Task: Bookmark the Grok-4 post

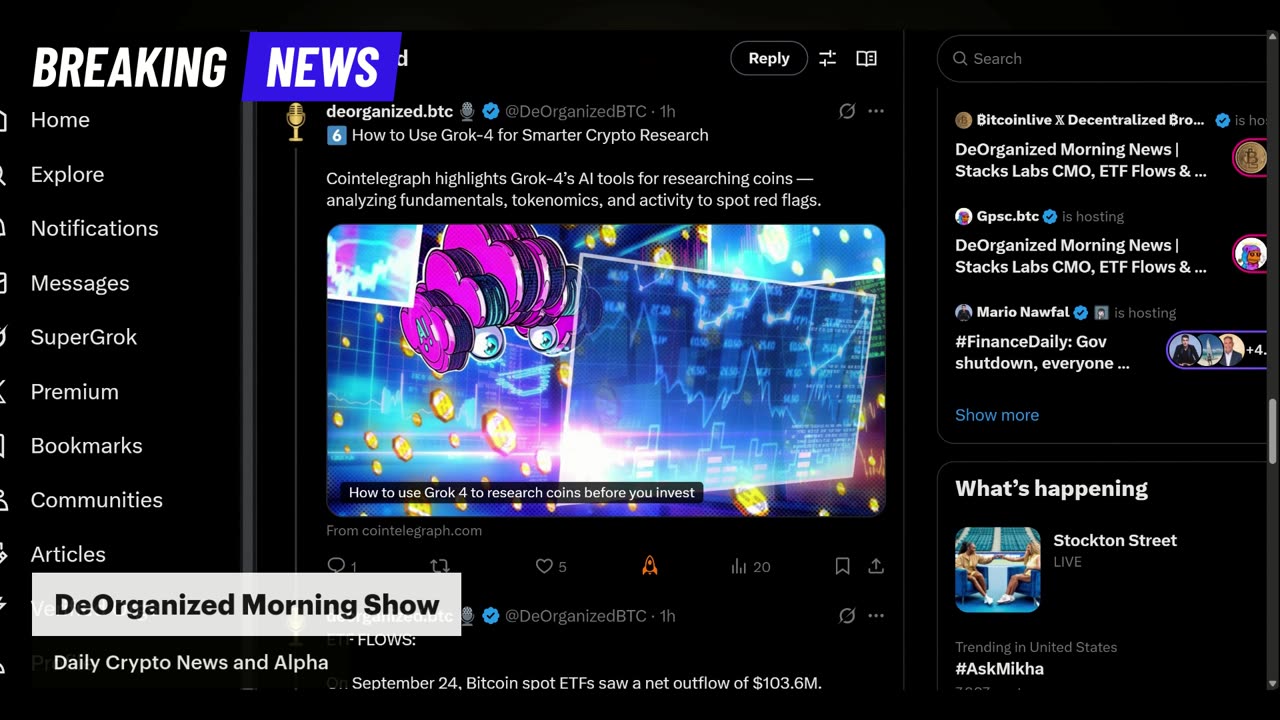Action: coord(842,566)
